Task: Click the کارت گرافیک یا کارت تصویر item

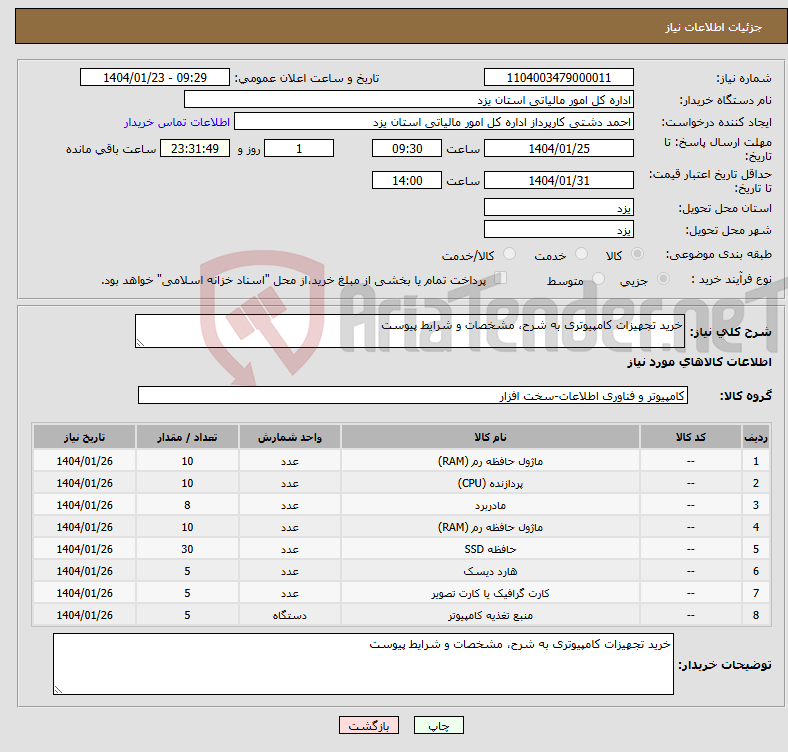Action: click(x=490, y=593)
